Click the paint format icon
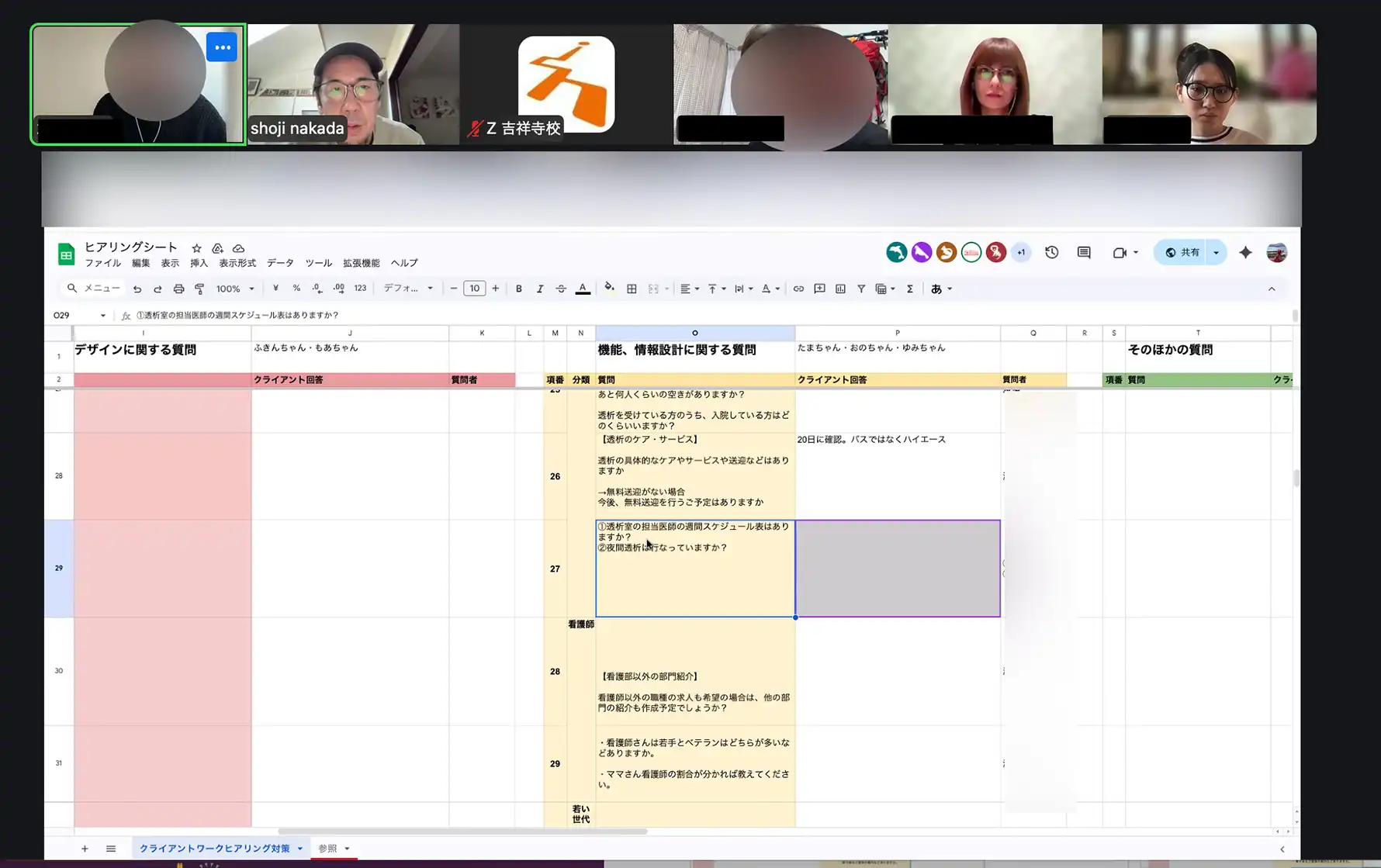Image resolution: width=1381 pixels, height=868 pixels. (x=199, y=289)
